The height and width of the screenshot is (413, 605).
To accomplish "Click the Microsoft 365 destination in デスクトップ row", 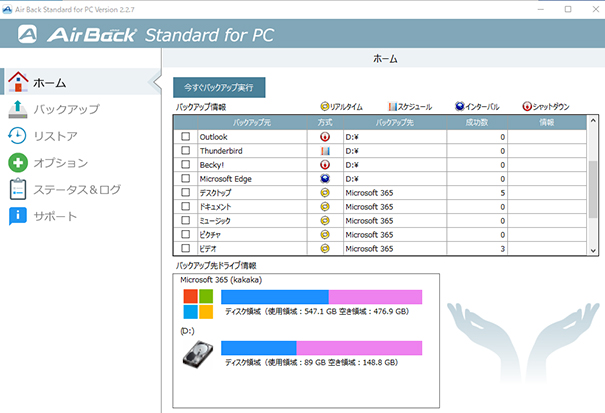I will pos(395,193).
